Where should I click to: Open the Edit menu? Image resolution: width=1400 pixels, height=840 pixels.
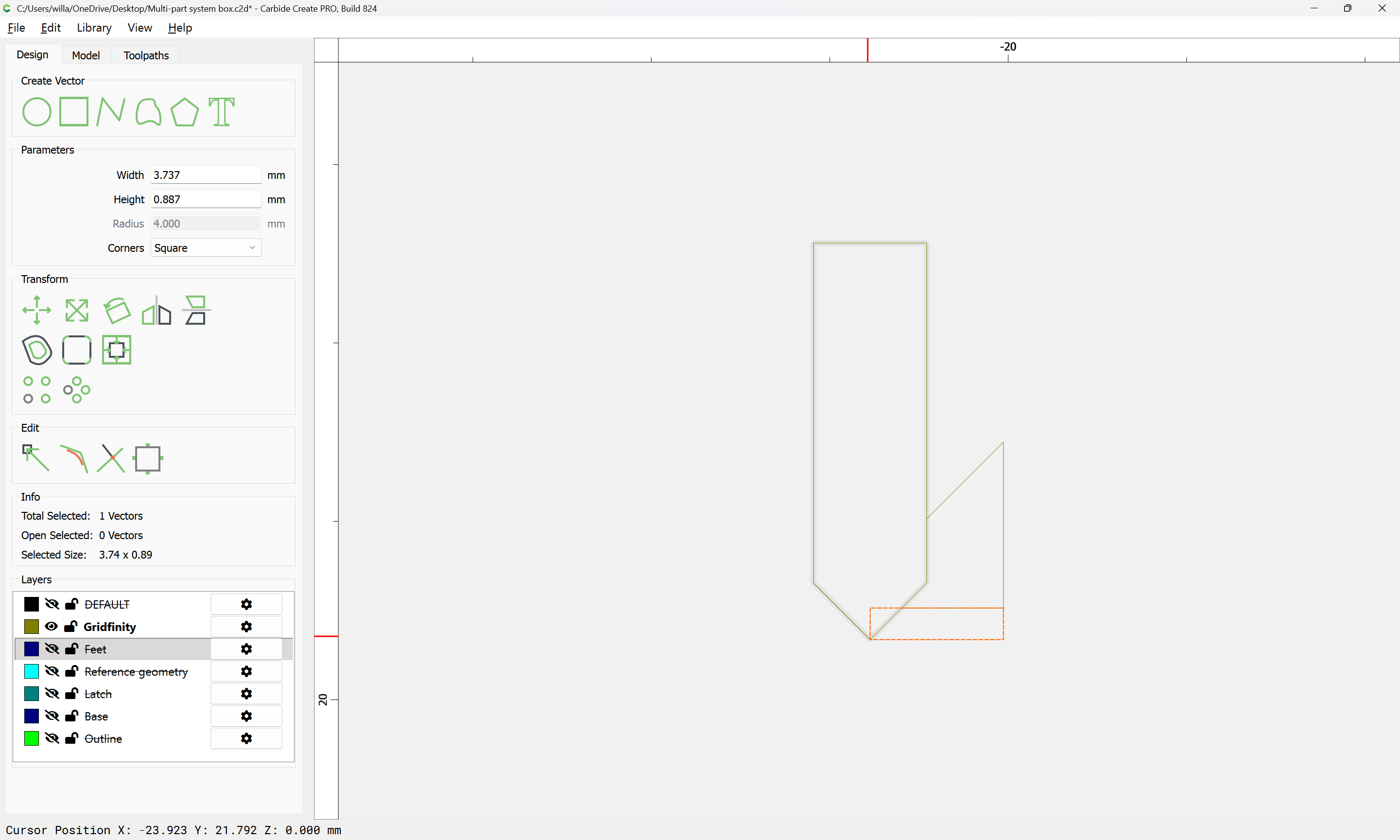[x=51, y=28]
